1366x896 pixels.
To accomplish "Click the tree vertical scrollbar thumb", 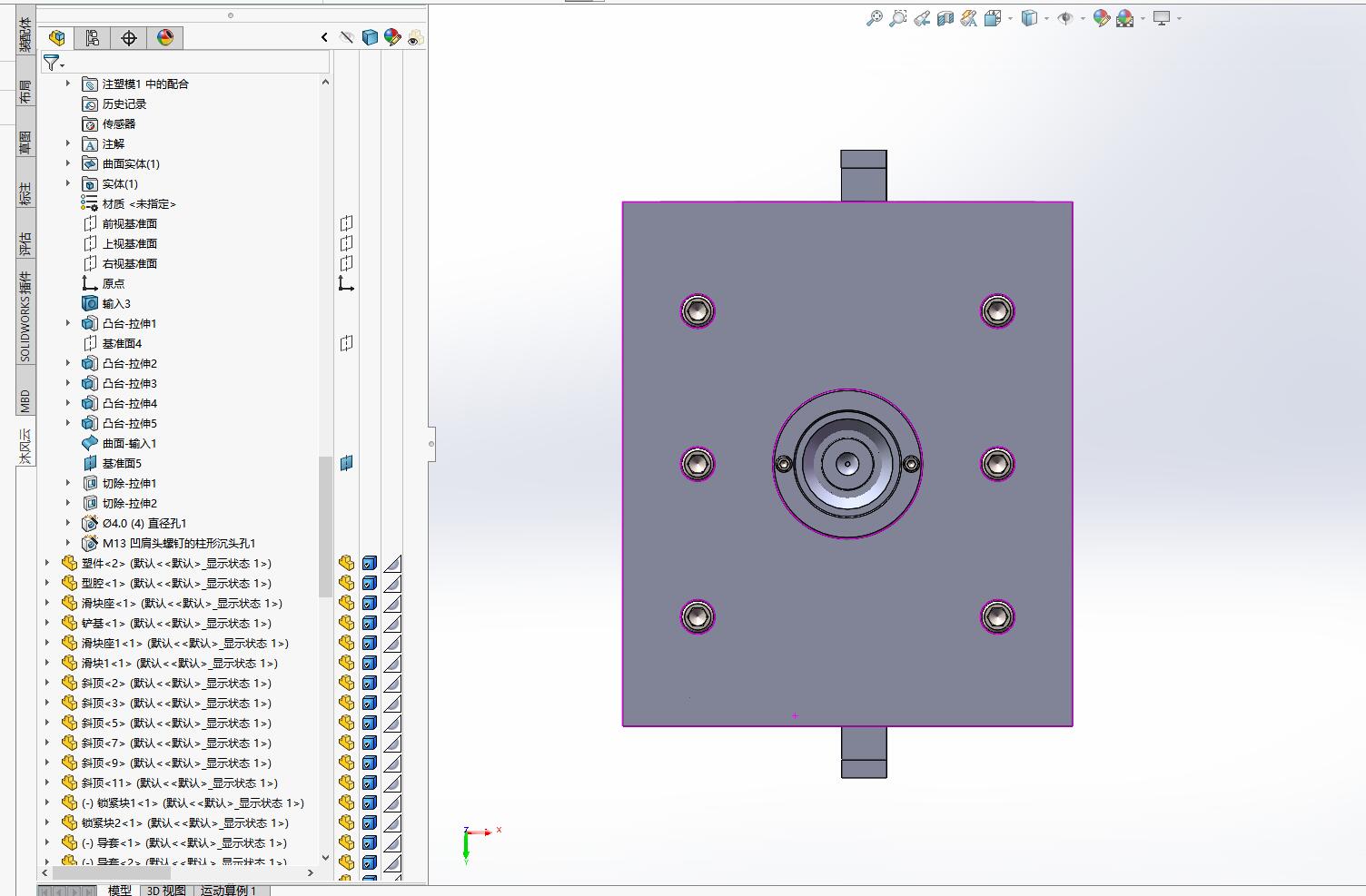I will pyautogui.click(x=325, y=527).
